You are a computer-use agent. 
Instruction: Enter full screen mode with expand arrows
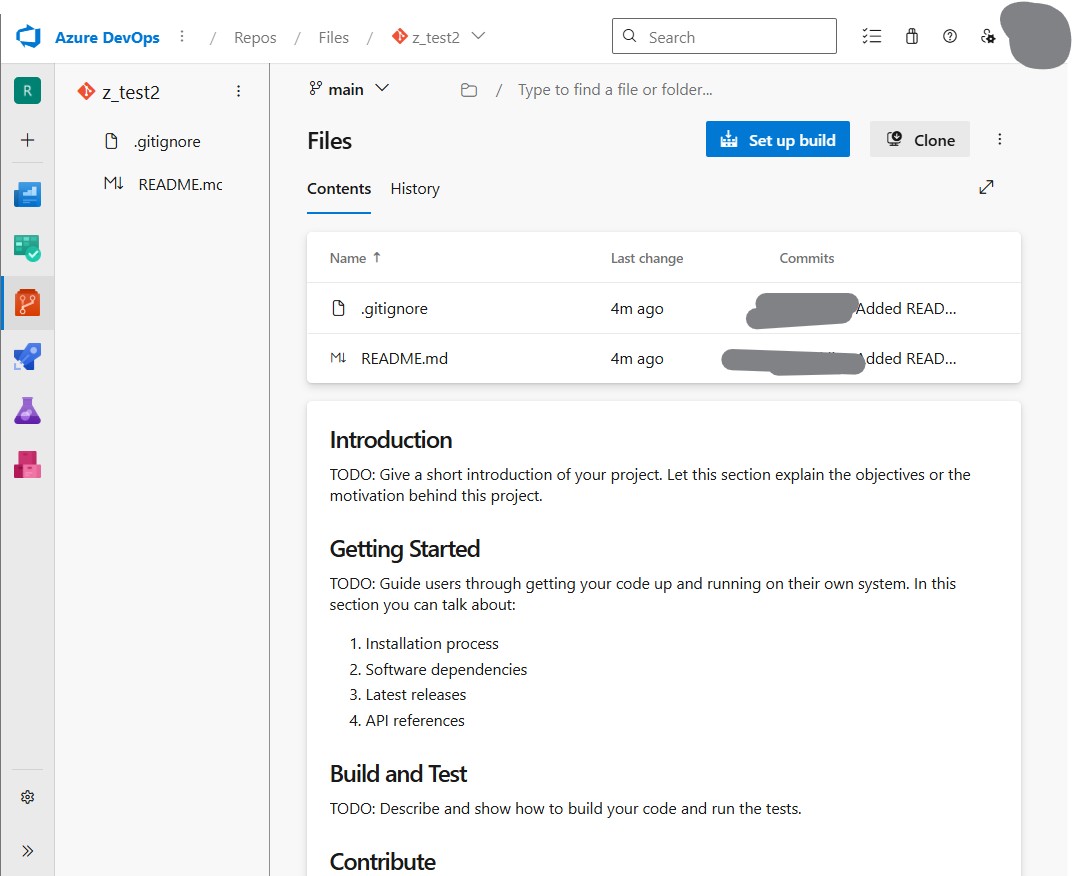(986, 187)
